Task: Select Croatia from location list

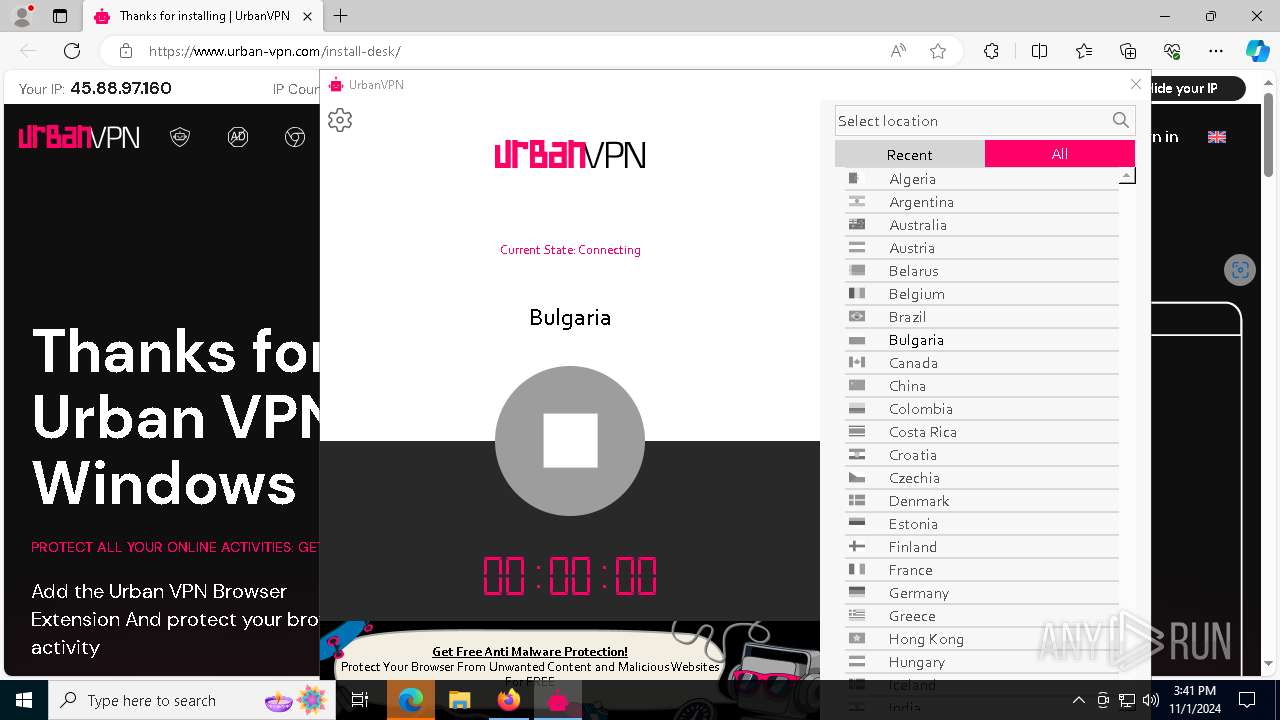Action: [x=982, y=455]
